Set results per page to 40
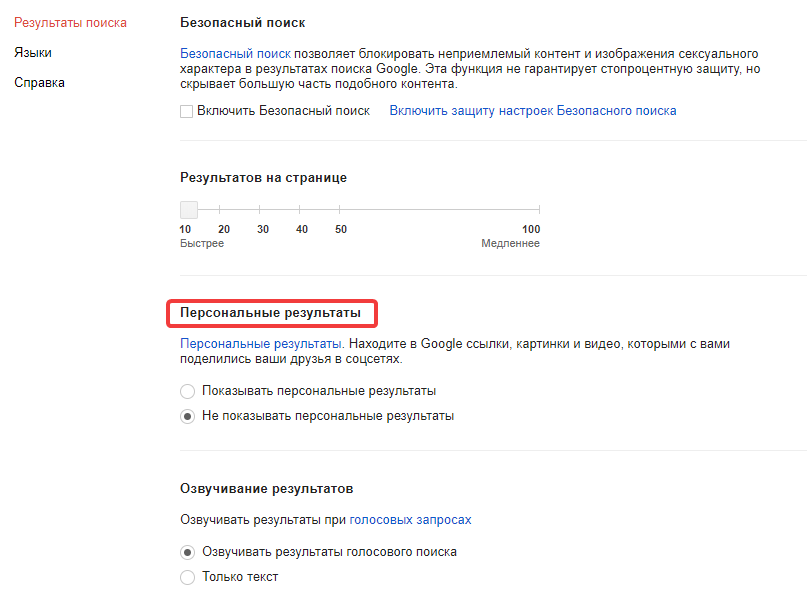Image resolution: width=807 pixels, height=599 pixels. click(x=302, y=210)
